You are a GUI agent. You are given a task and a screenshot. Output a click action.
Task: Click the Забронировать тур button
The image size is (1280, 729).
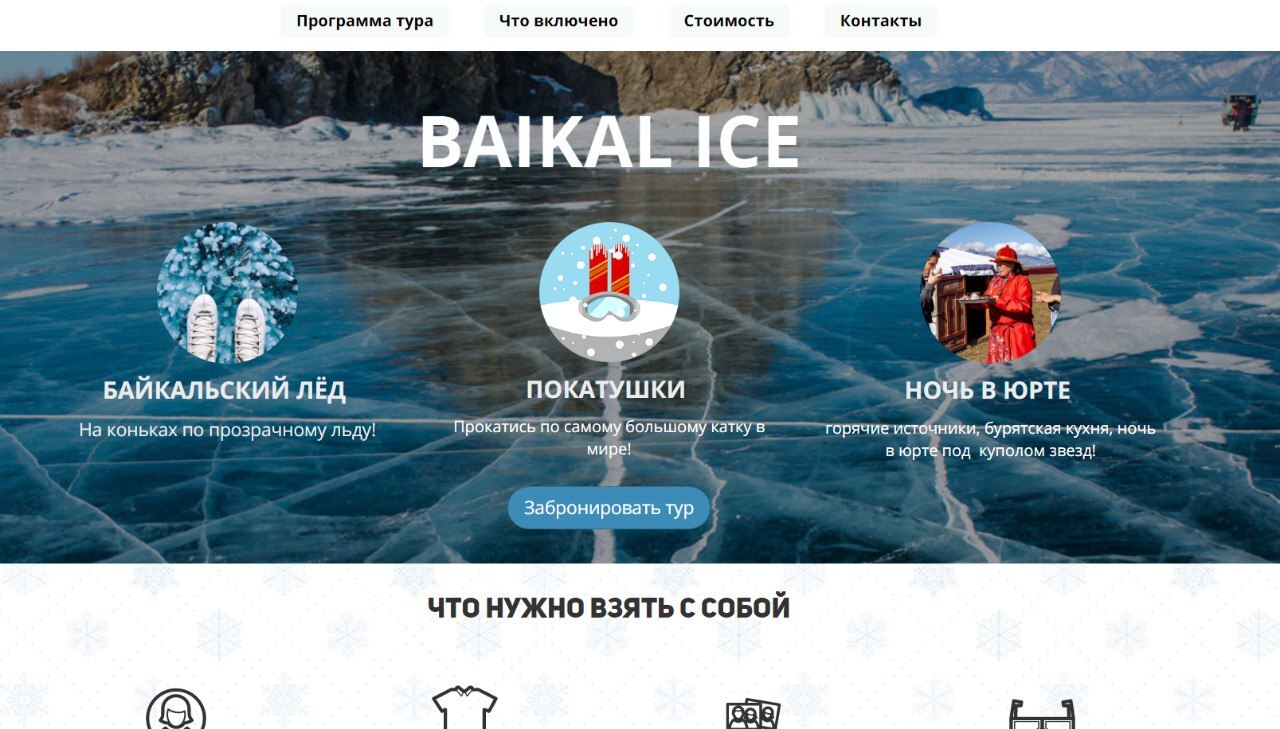point(609,508)
